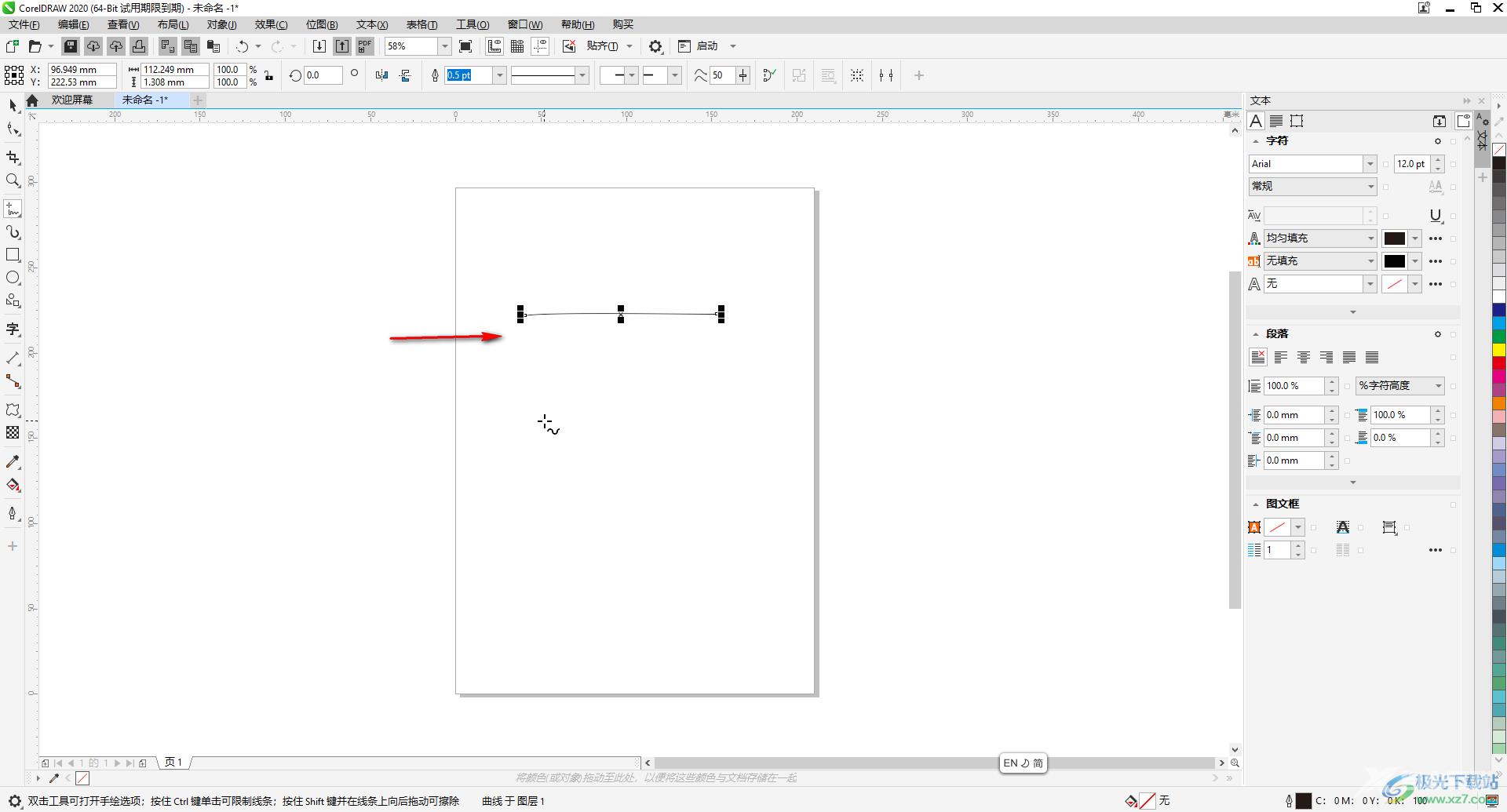The width and height of the screenshot is (1507, 812).
Task: Click the Print icon in toolbar
Action: pyautogui.click(x=139, y=46)
